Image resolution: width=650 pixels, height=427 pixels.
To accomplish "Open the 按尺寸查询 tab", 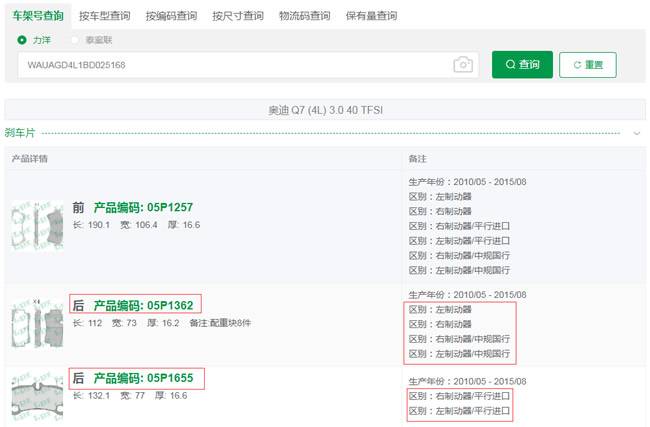I will tap(238, 16).
